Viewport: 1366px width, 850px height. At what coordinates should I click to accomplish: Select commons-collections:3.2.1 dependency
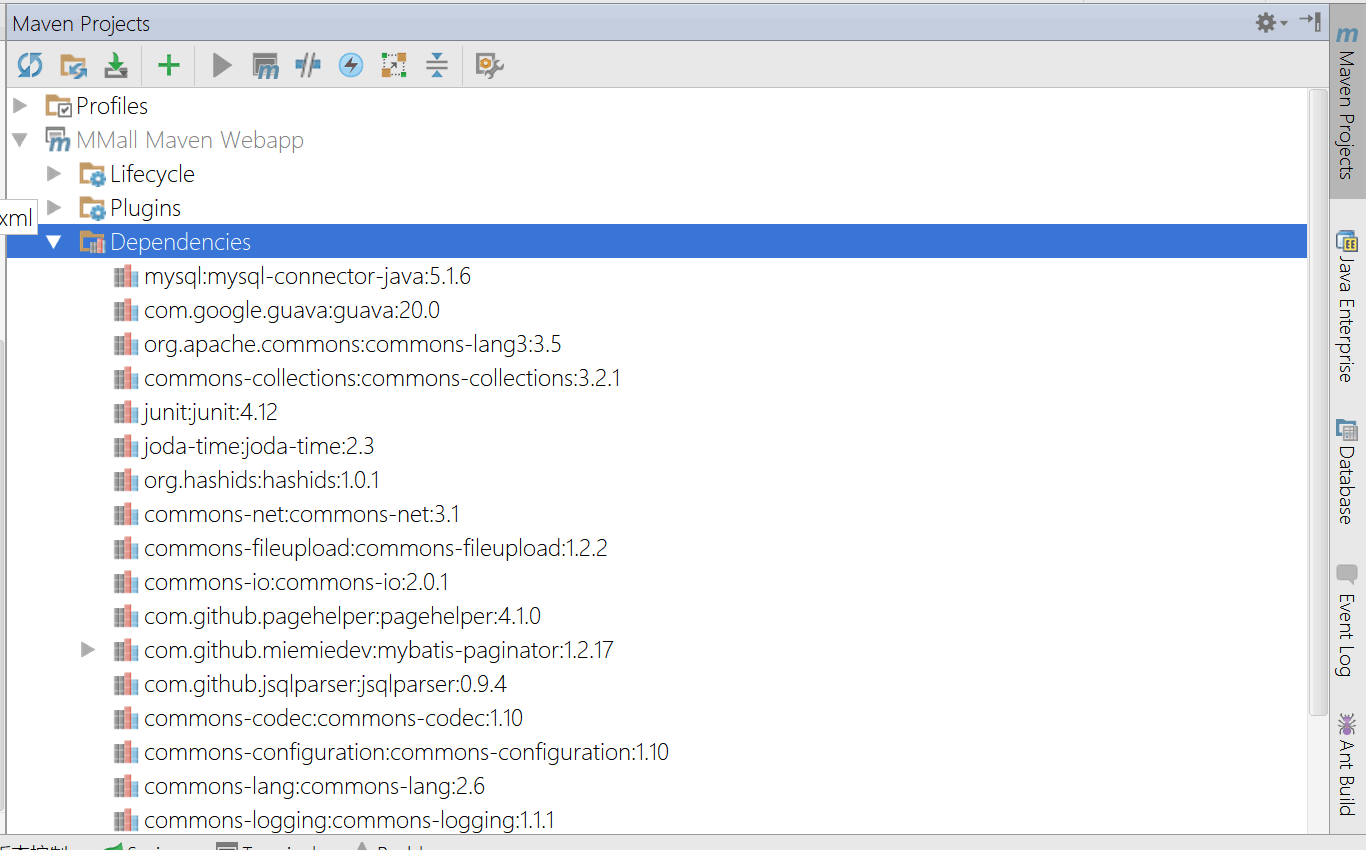pyautogui.click(x=382, y=378)
